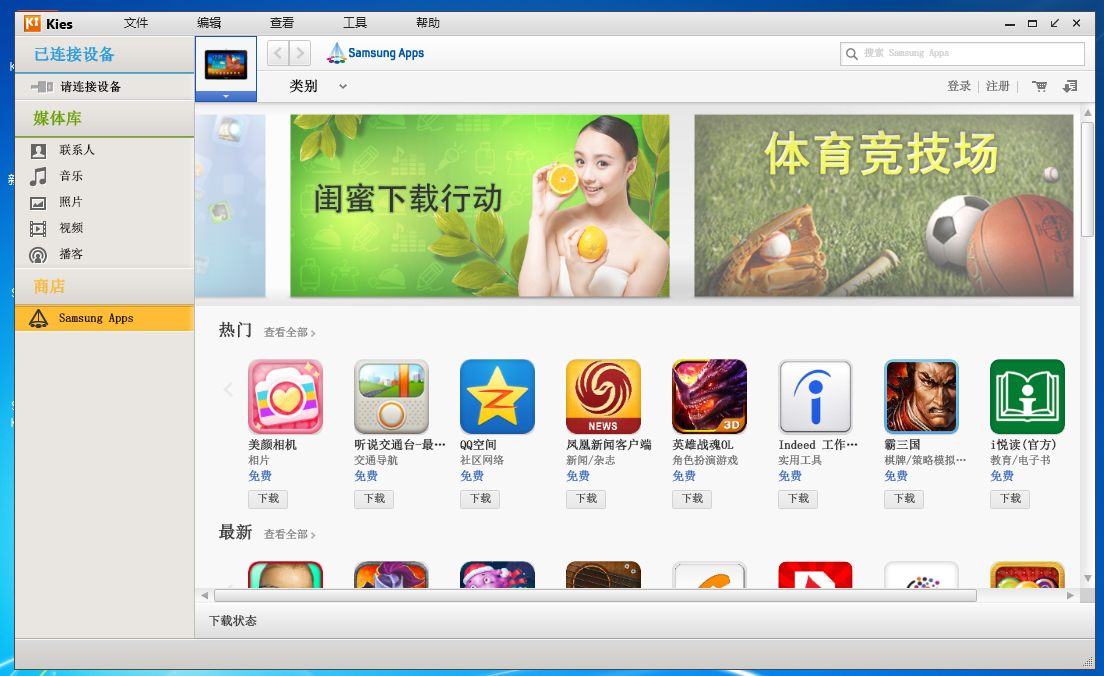Click the horizontal scrollbar thumb

tap(595, 596)
